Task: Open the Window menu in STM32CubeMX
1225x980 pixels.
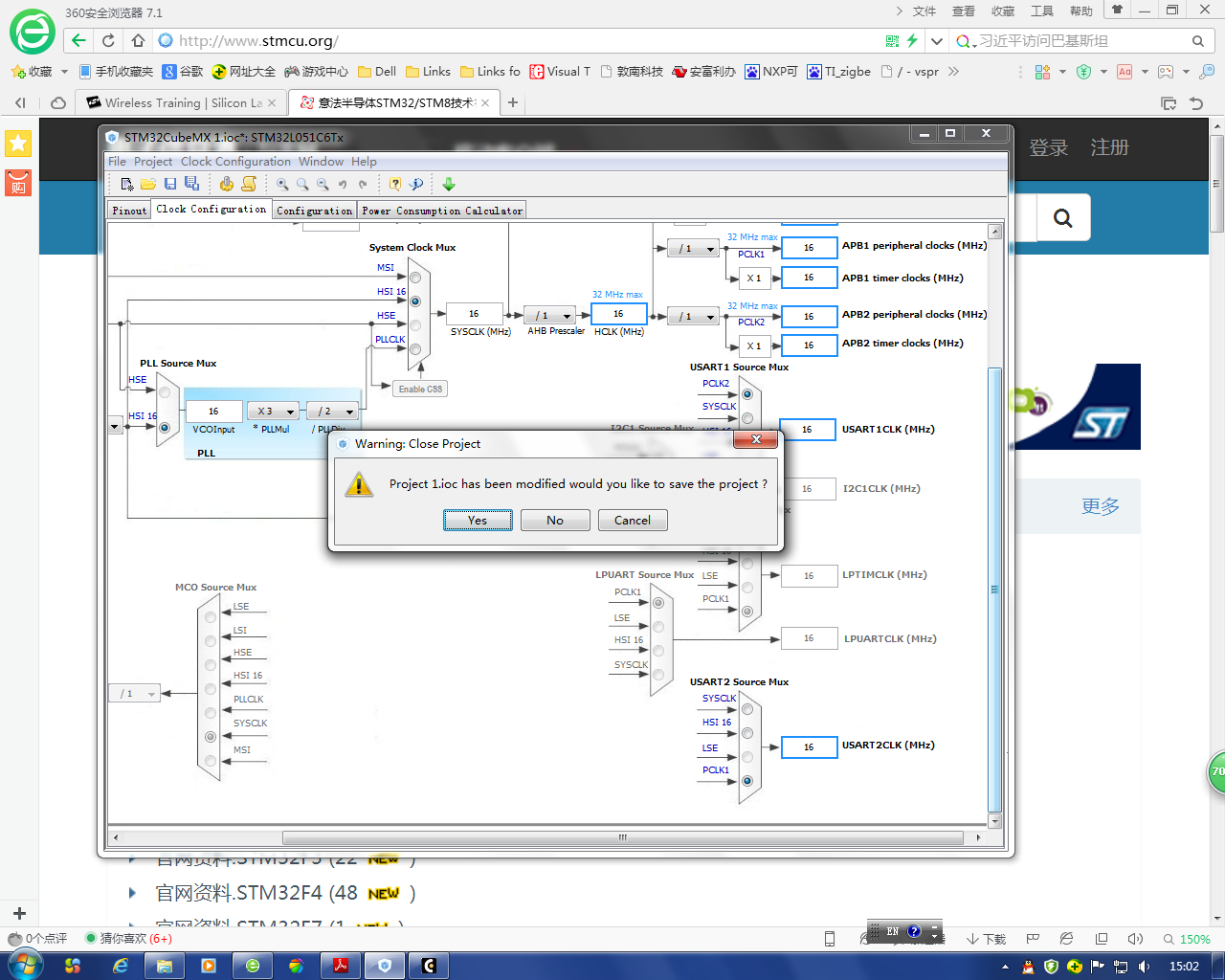Action: coord(321,162)
